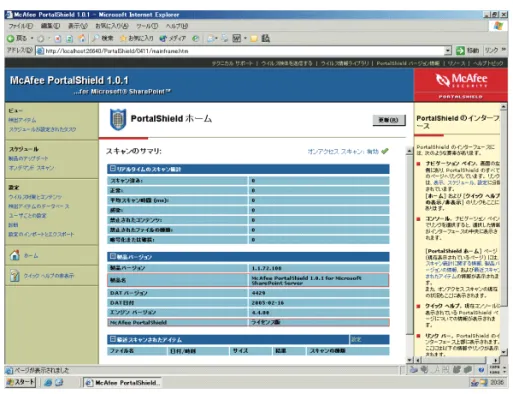The image size is (513, 394).
Task: Click the Refresh page icon in toolbar
Action: click(x=69, y=39)
